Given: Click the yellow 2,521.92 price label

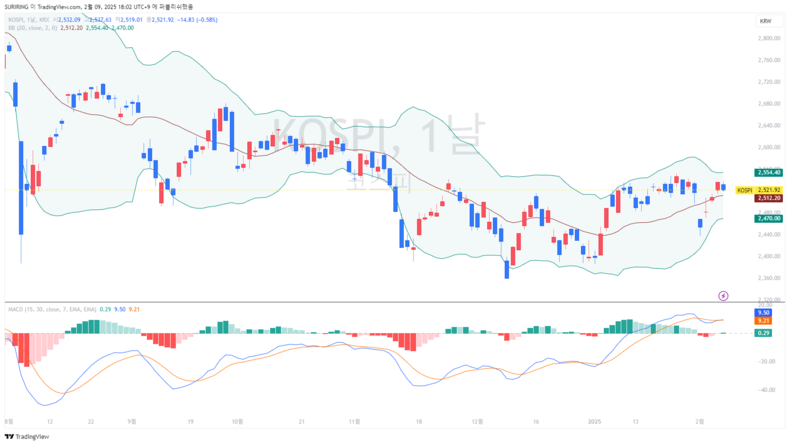Looking at the screenshot, I should (768, 190).
